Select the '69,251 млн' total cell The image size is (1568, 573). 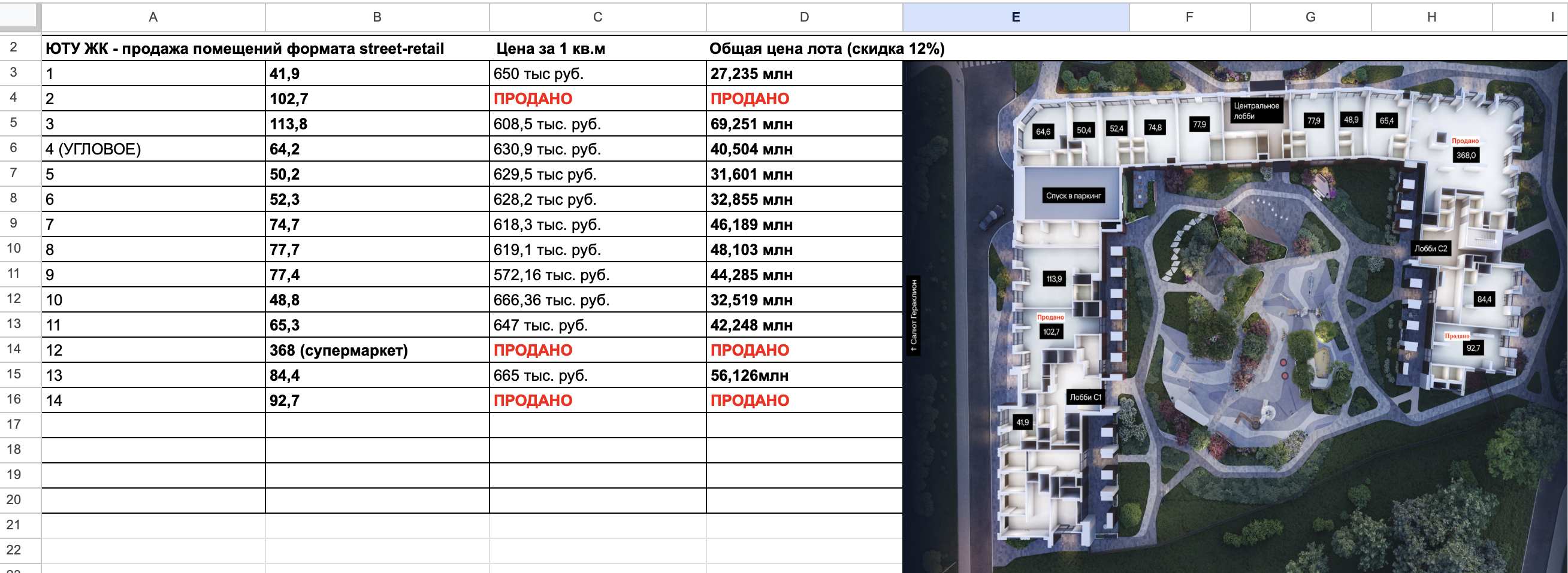coord(751,124)
